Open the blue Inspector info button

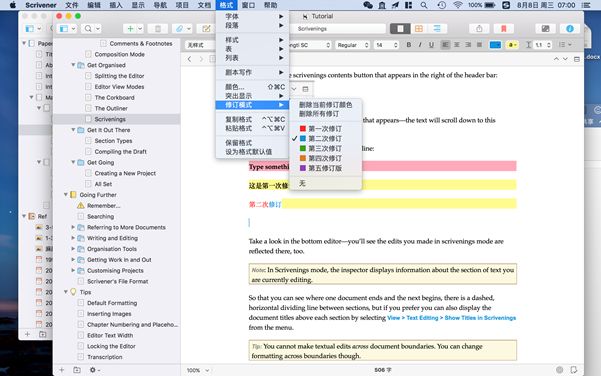tap(570, 29)
